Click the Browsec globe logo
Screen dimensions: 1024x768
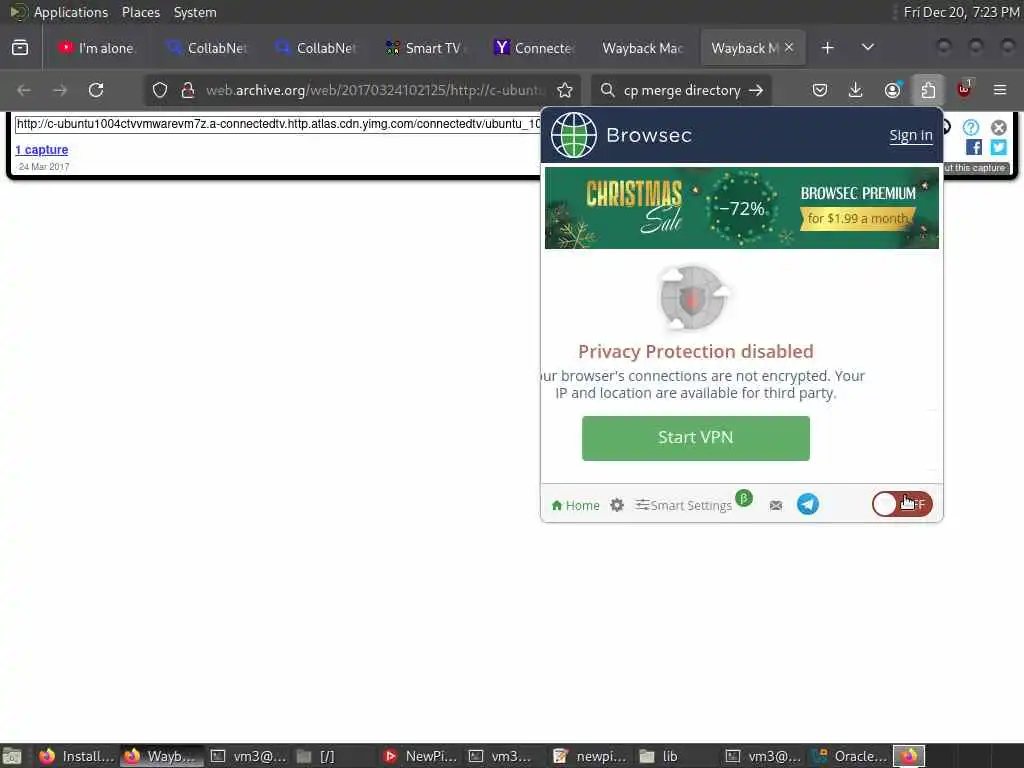tap(573, 135)
